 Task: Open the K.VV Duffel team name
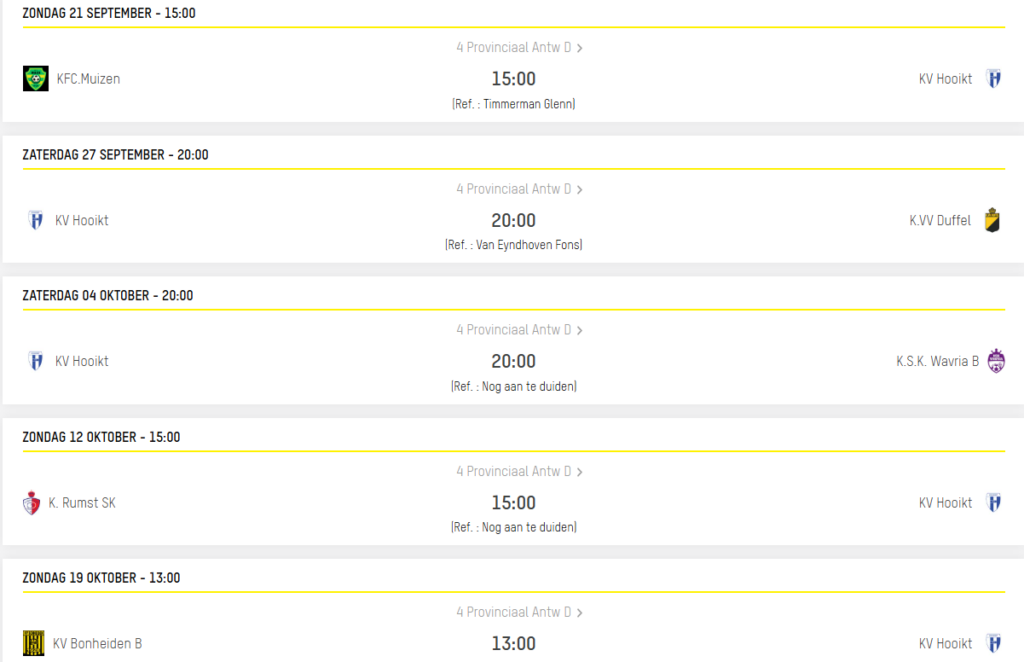[940, 221]
